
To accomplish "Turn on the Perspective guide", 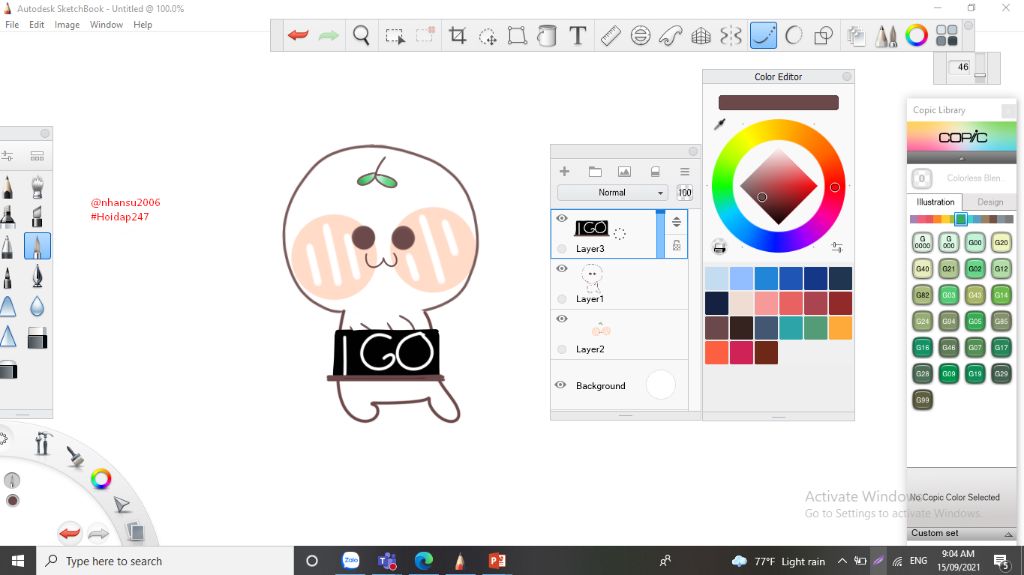I will click(701, 35).
